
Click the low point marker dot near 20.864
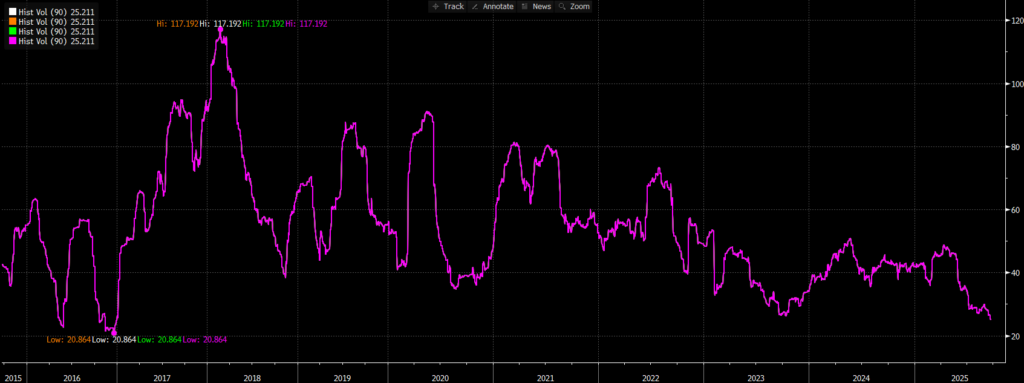click(114, 333)
